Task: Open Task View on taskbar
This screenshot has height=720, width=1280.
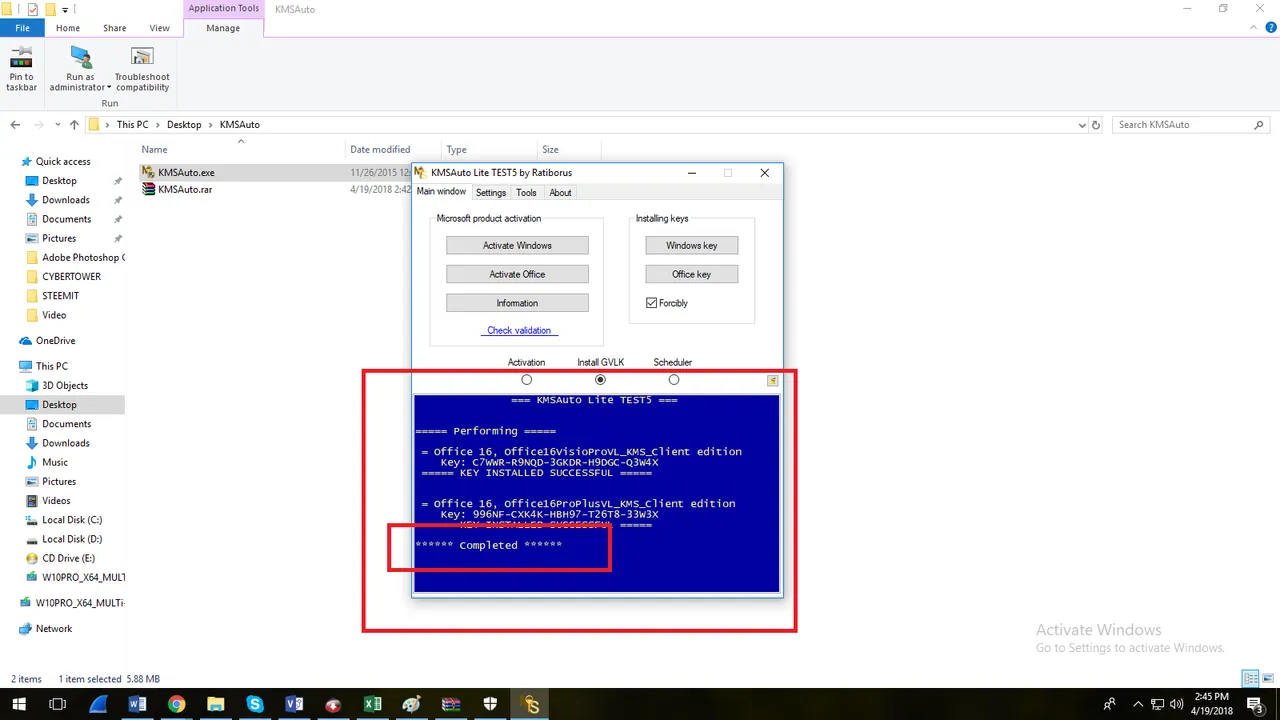Action: (x=57, y=704)
